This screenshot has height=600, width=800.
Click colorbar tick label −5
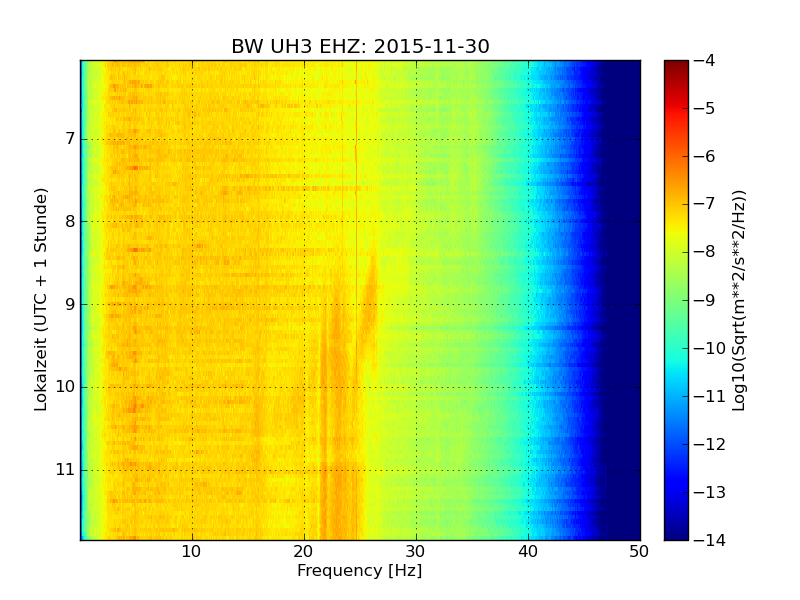click(x=705, y=108)
